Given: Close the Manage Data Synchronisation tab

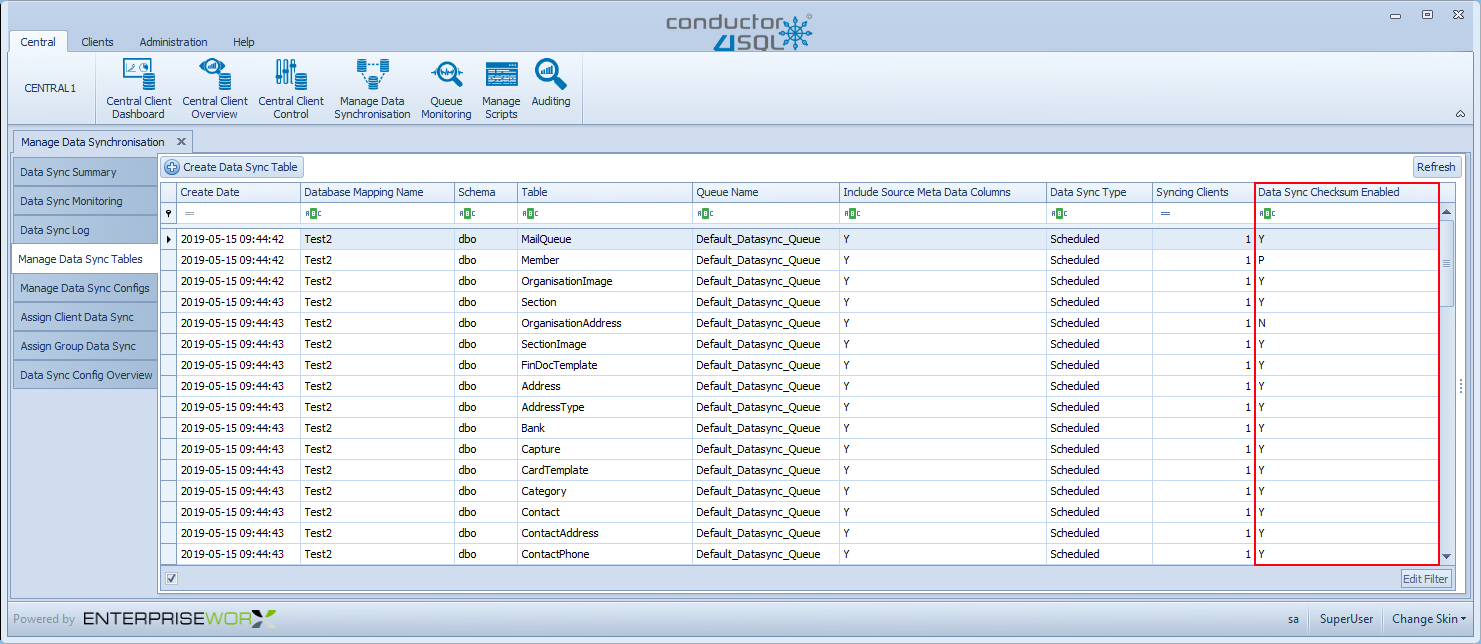Looking at the screenshot, I should pyautogui.click(x=181, y=142).
